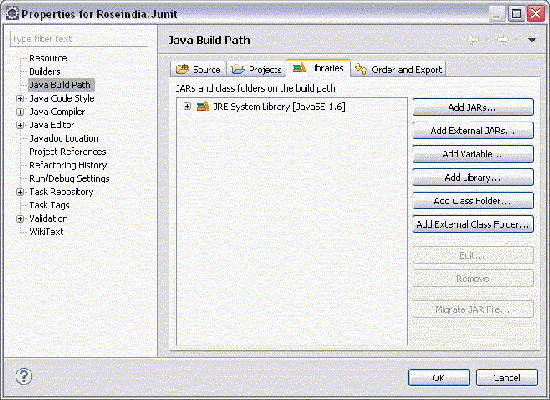Click the Add Library button

coord(473,177)
